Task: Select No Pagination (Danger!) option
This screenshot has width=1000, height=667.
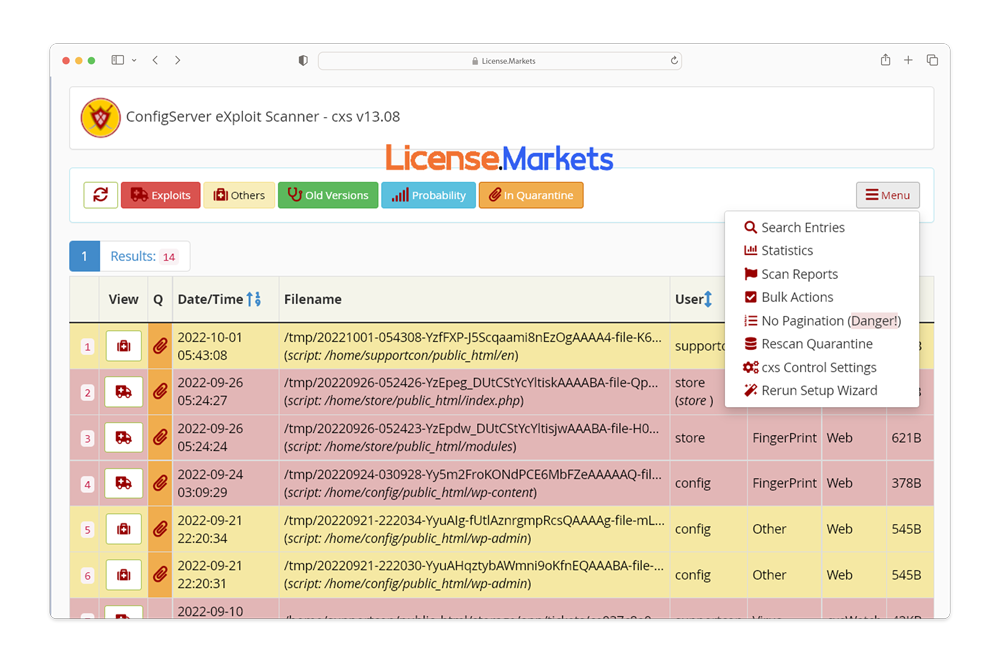Action: (822, 321)
